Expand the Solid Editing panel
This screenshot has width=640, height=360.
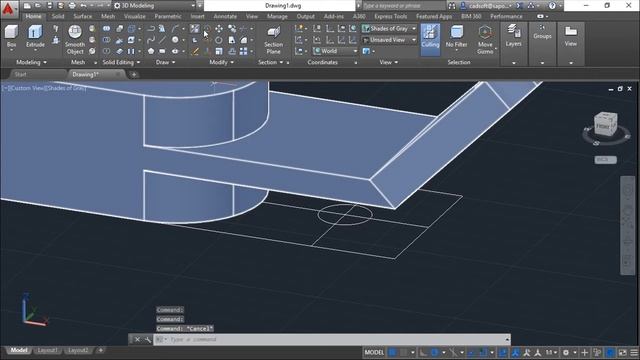click(121, 62)
